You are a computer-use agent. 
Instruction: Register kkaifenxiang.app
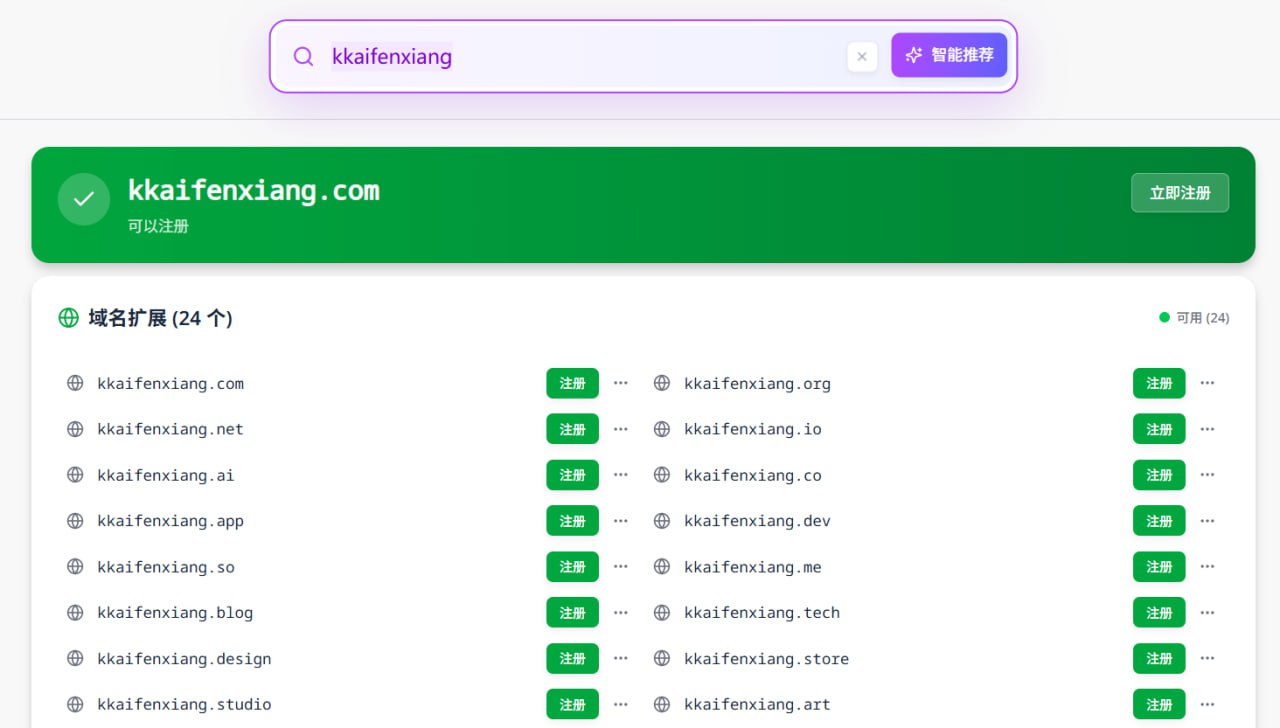point(572,521)
